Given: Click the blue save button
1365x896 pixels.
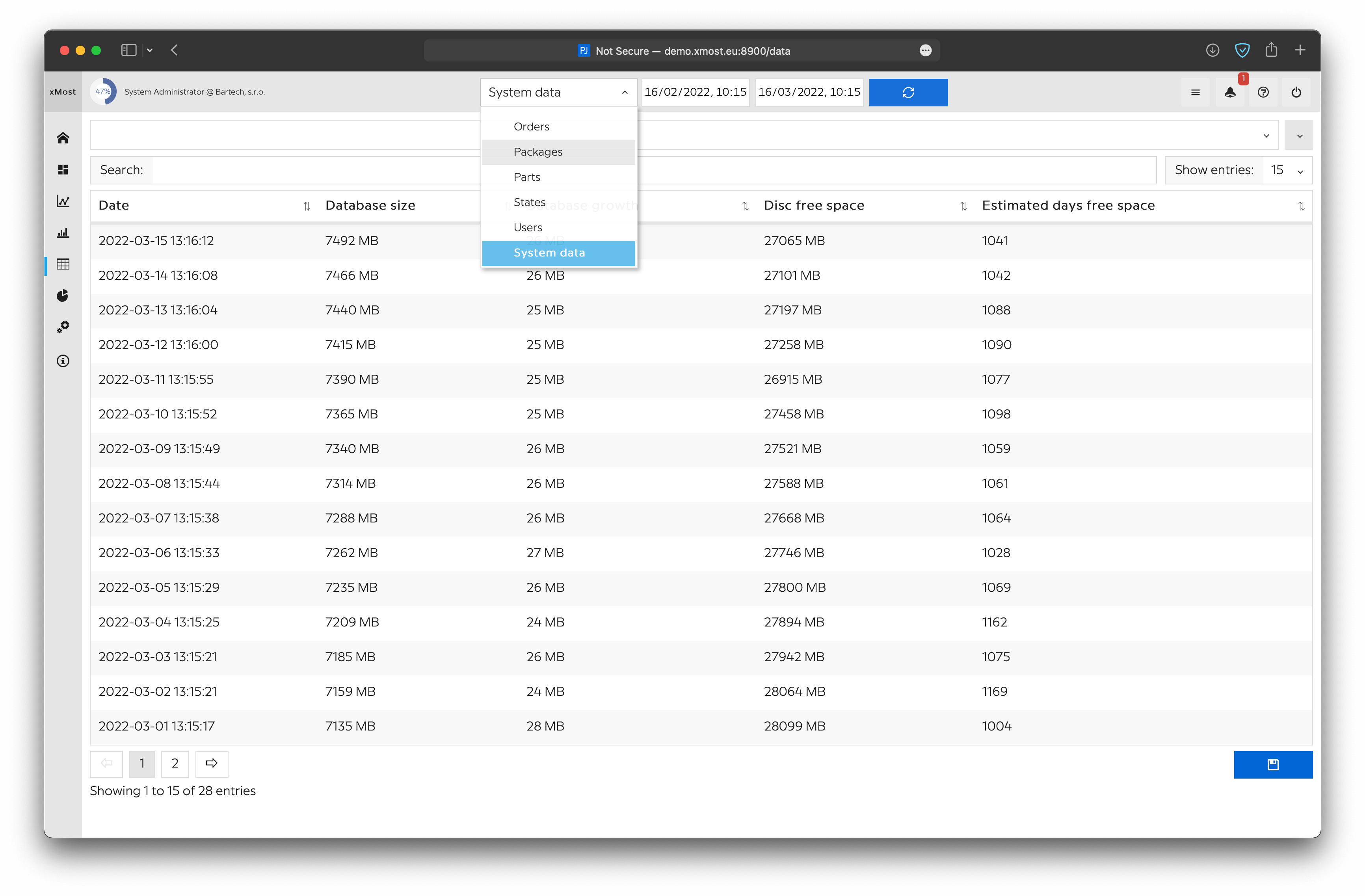Looking at the screenshot, I should click(1273, 764).
